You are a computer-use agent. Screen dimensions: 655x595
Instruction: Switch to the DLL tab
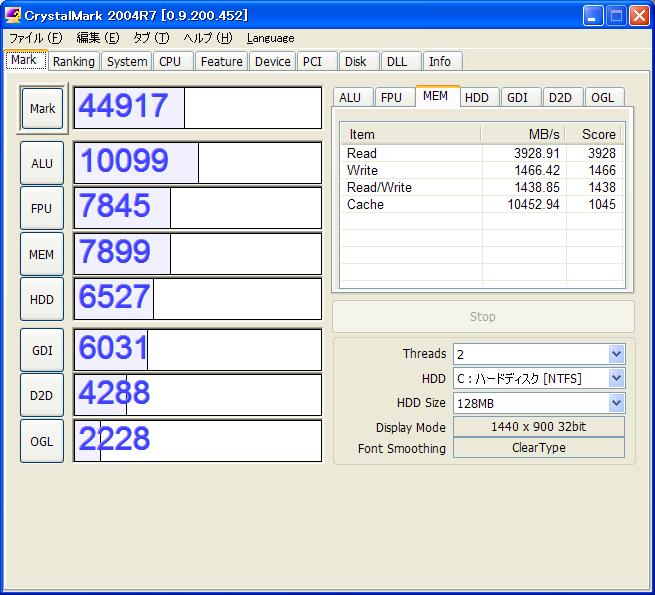[401, 61]
